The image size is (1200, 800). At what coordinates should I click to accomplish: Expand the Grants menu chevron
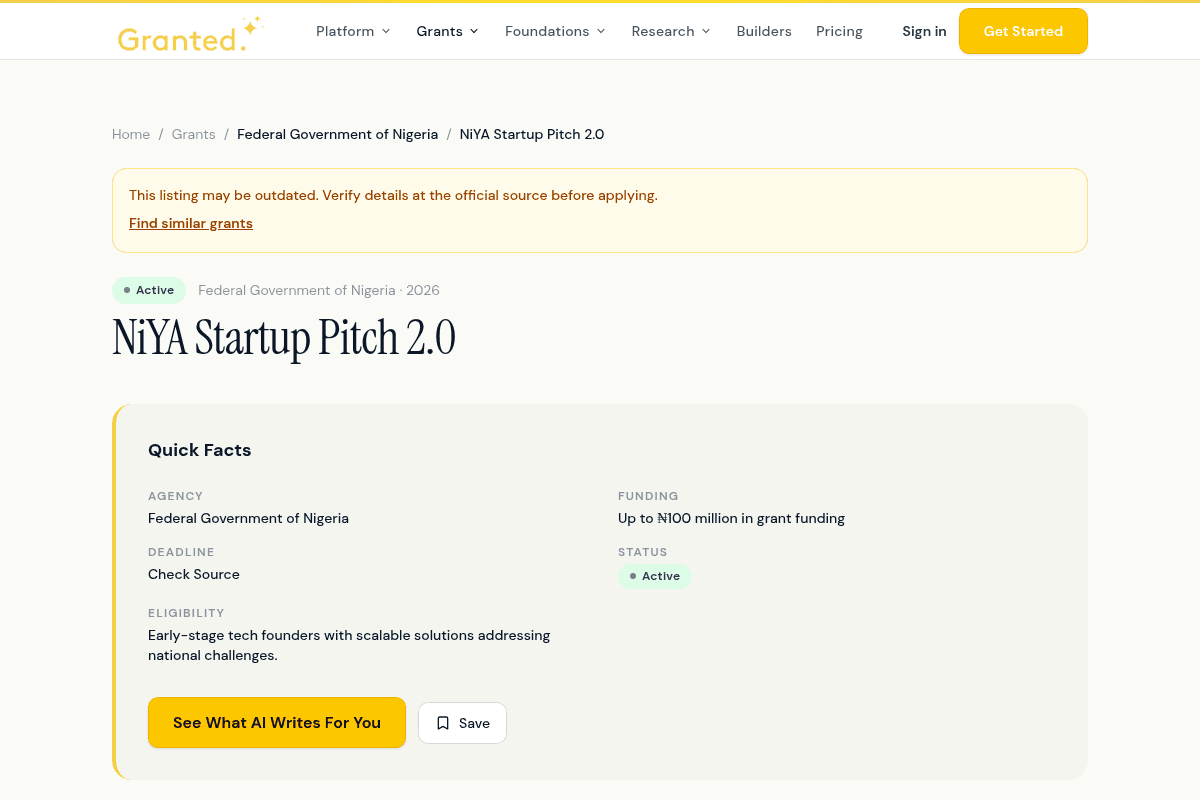point(474,31)
